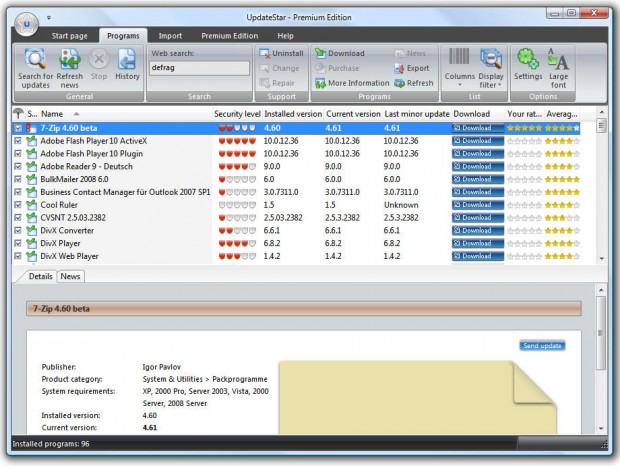Click the Change option

(x=279, y=68)
